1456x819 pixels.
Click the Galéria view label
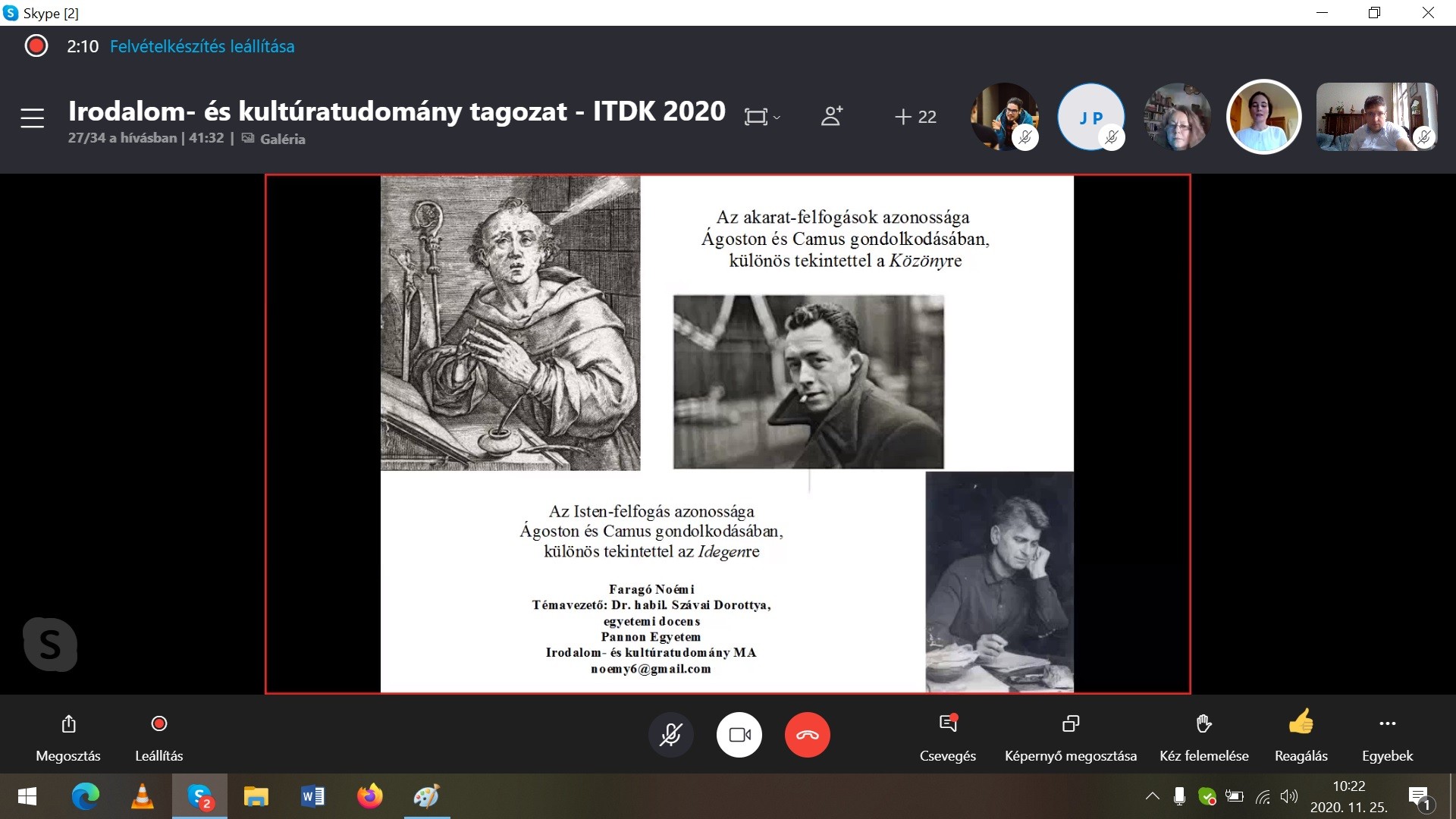[281, 139]
